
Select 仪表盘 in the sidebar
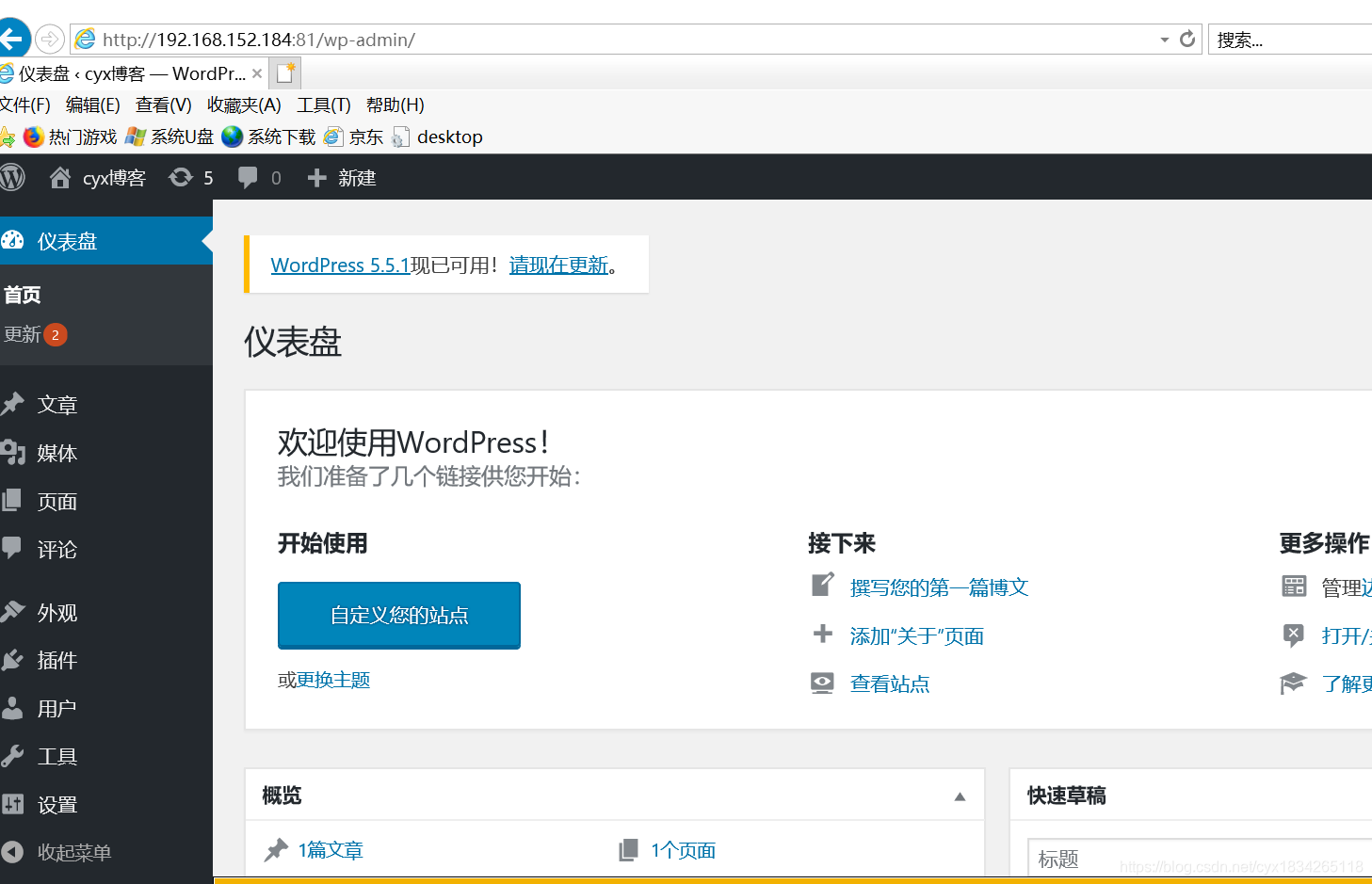(x=106, y=241)
